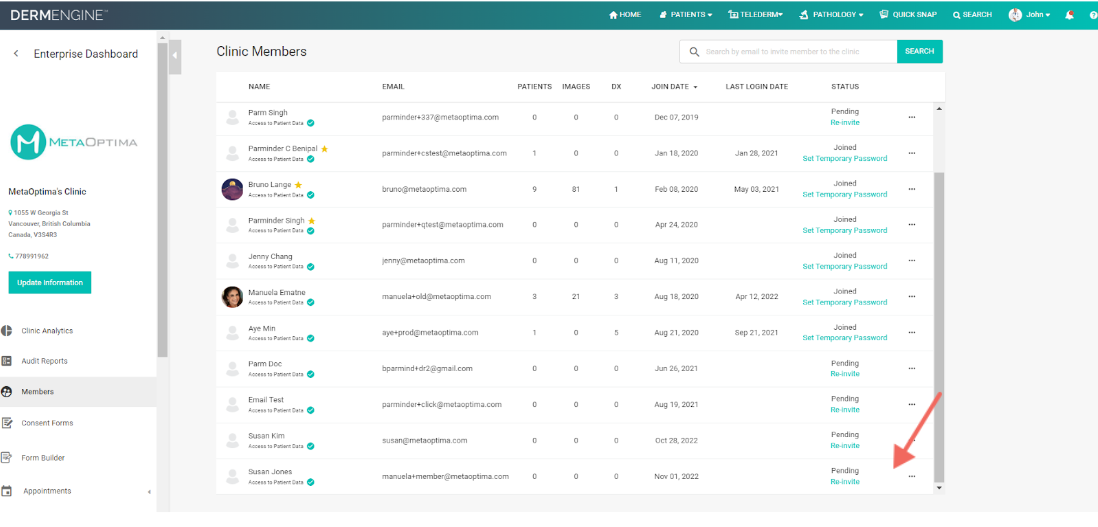The height and width of the screenshot is (527, 1098).
Task: Open more options for Parm Singh
Action: tap(911, 117)
